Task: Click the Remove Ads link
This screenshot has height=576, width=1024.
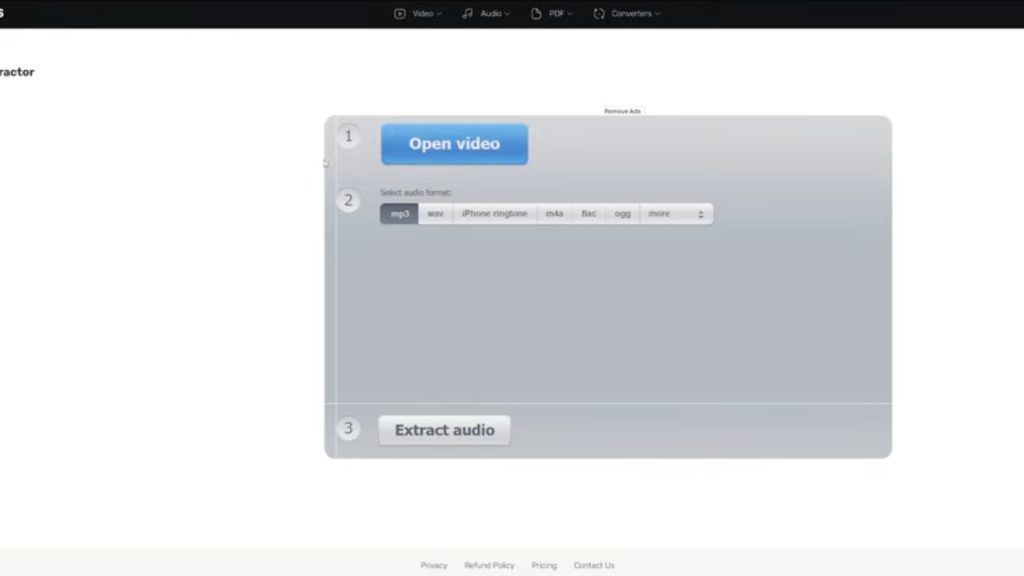Action: point(622,112)
